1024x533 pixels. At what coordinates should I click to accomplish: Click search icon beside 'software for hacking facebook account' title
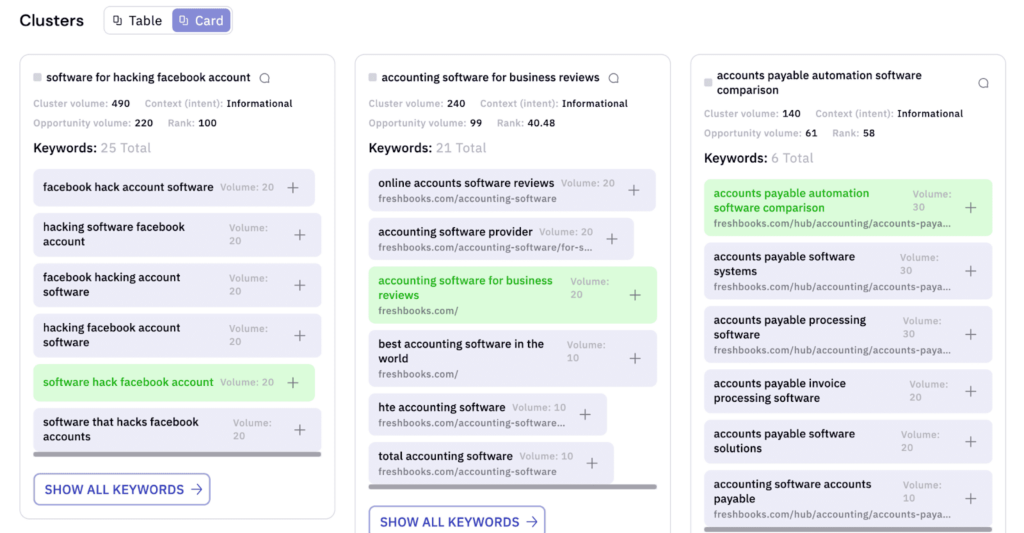265,78
